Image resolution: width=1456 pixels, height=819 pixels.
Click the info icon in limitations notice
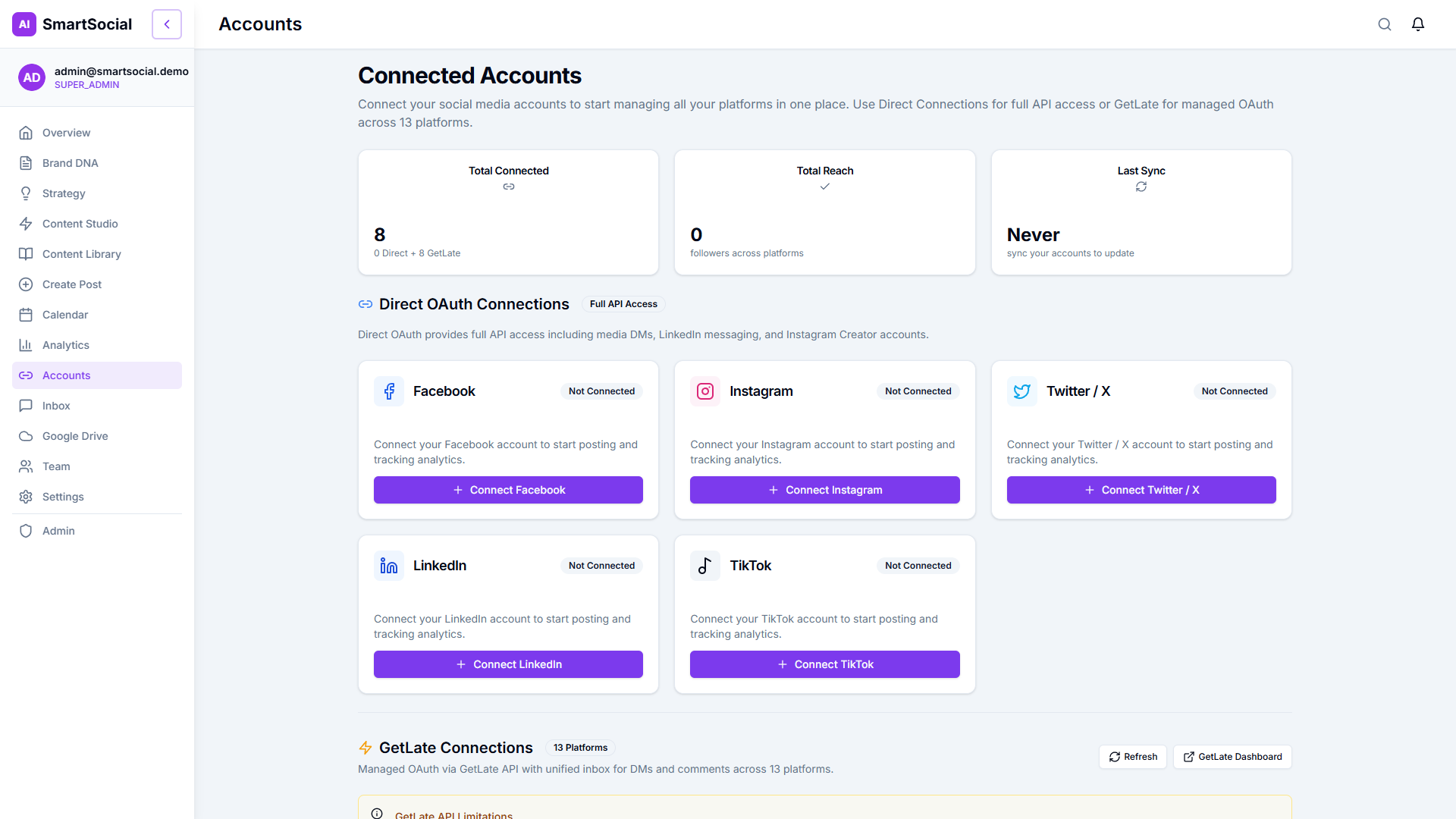(x=377, y=814)
